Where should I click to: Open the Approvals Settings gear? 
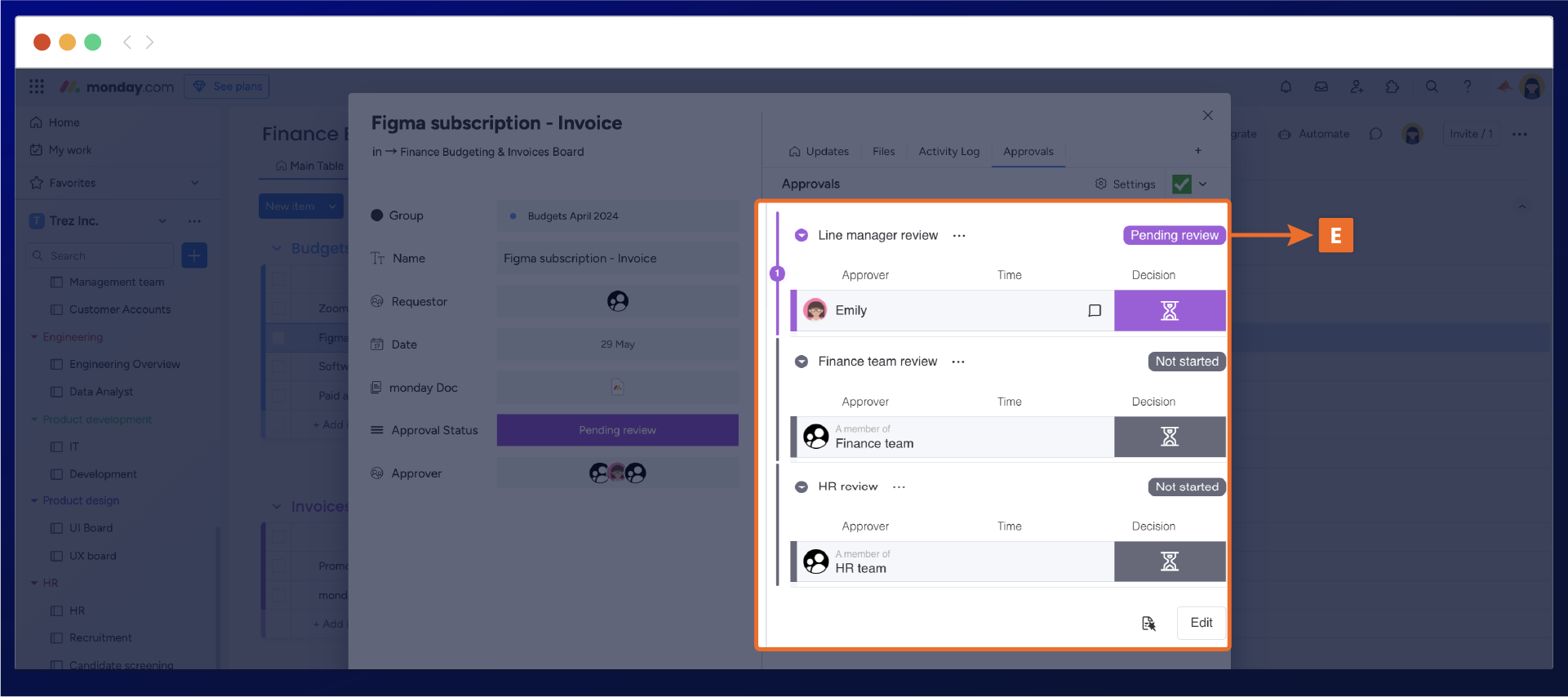(1125, 184)
